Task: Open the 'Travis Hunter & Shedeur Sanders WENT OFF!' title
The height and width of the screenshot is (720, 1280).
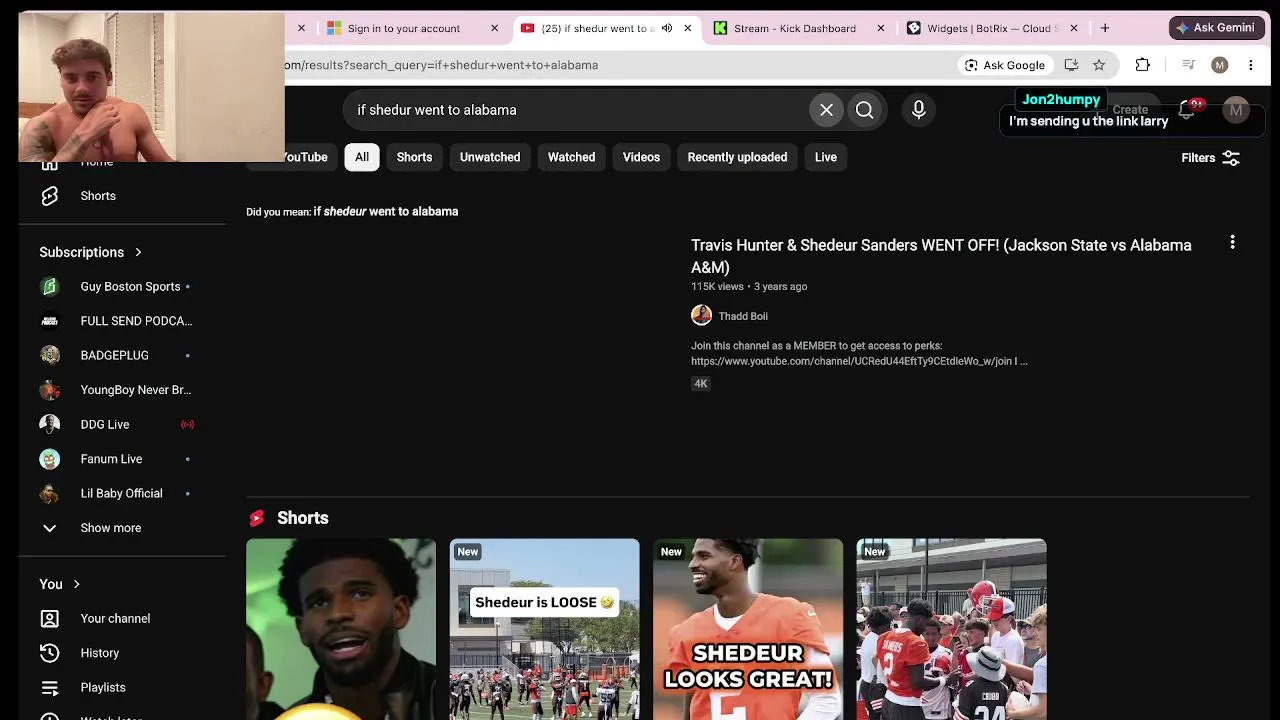Action: pyautogui.click(x=941, y=256)
